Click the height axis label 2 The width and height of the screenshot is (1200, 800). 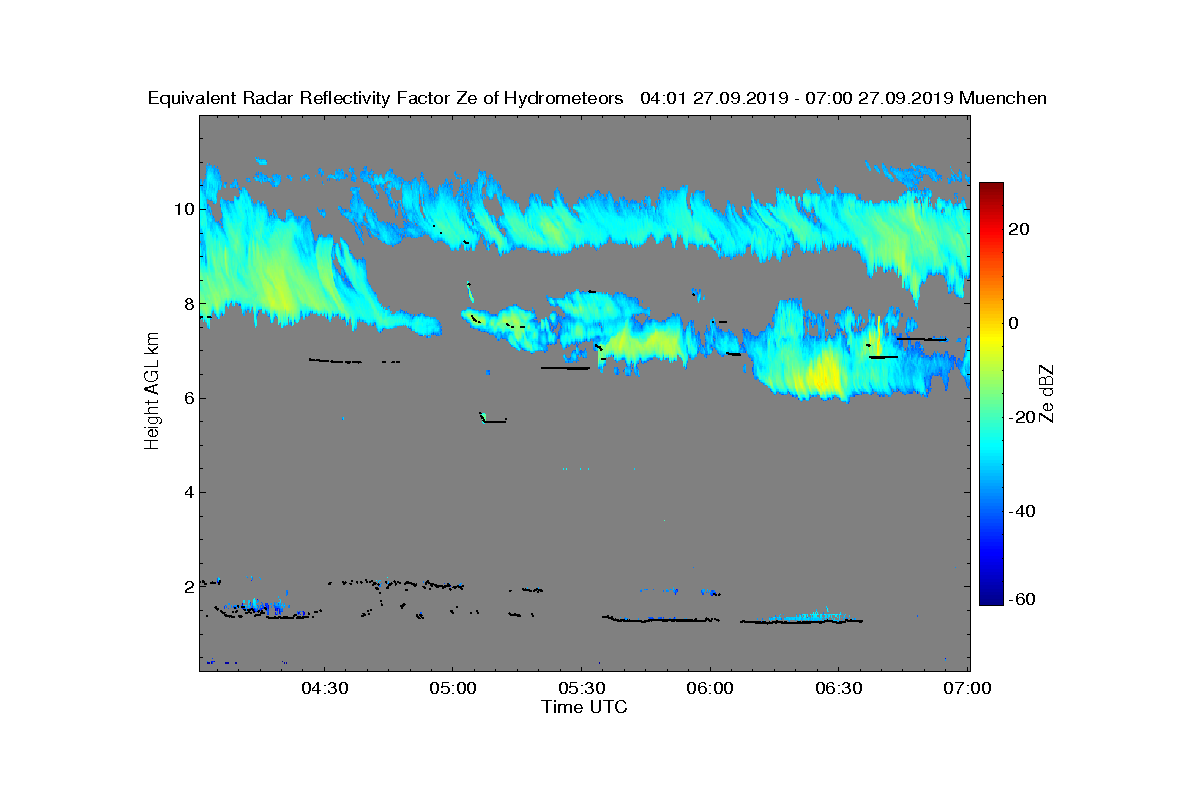click(x=187, y=587)
